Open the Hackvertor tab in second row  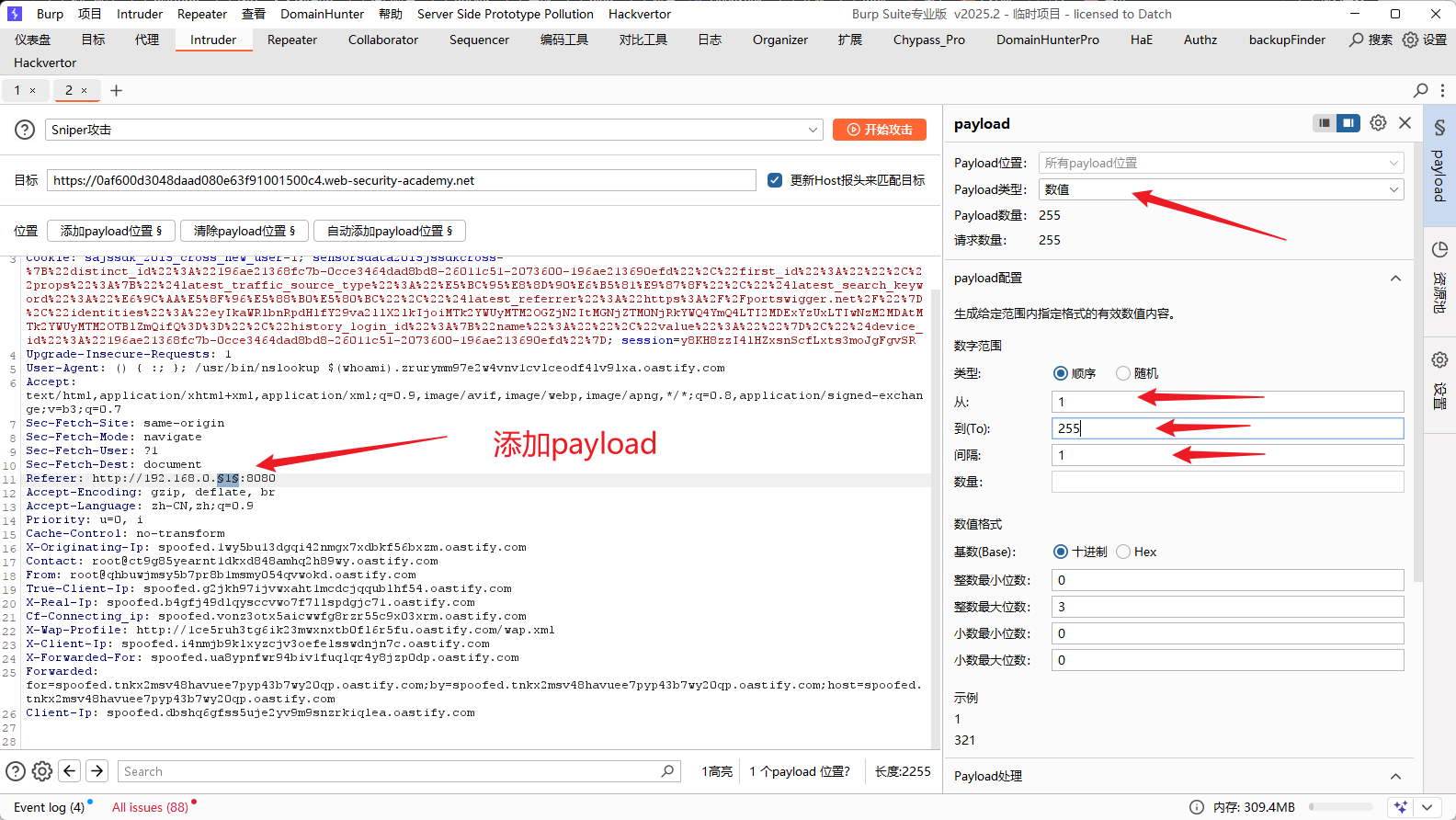[x=45, y=63]
